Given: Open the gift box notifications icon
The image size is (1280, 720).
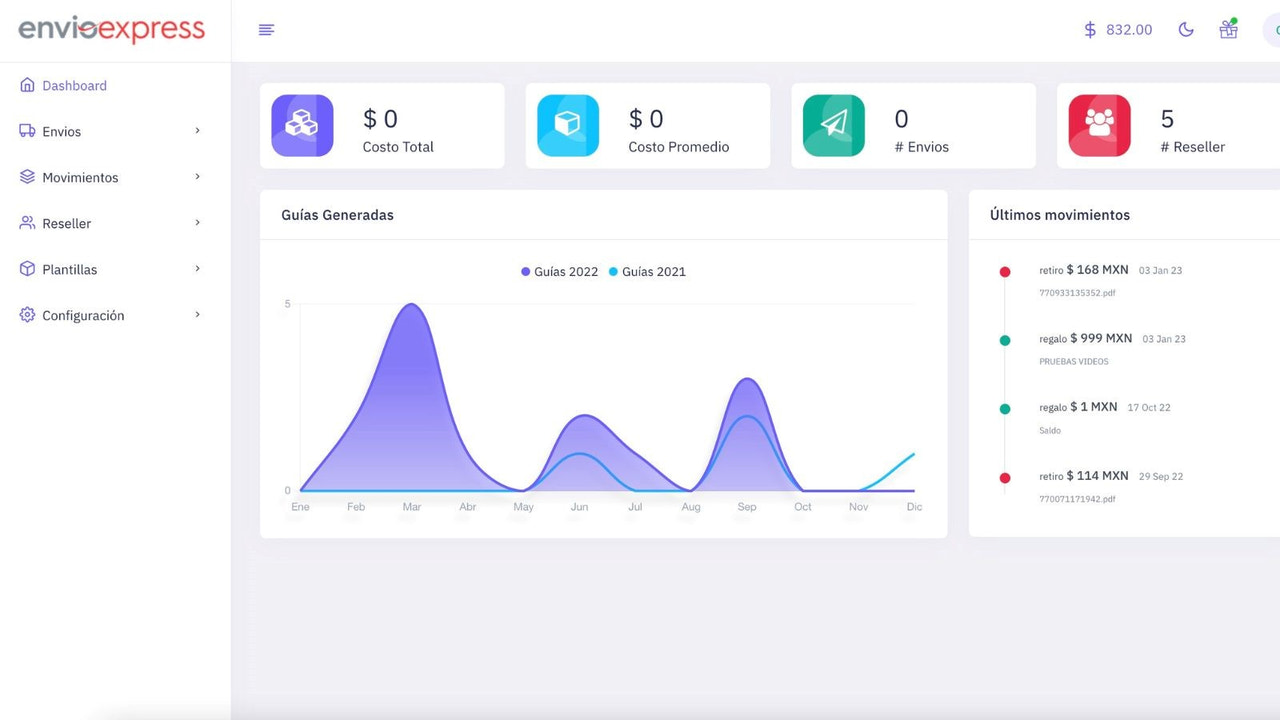Looking at the screenshot, I should tap(1228, 29).
